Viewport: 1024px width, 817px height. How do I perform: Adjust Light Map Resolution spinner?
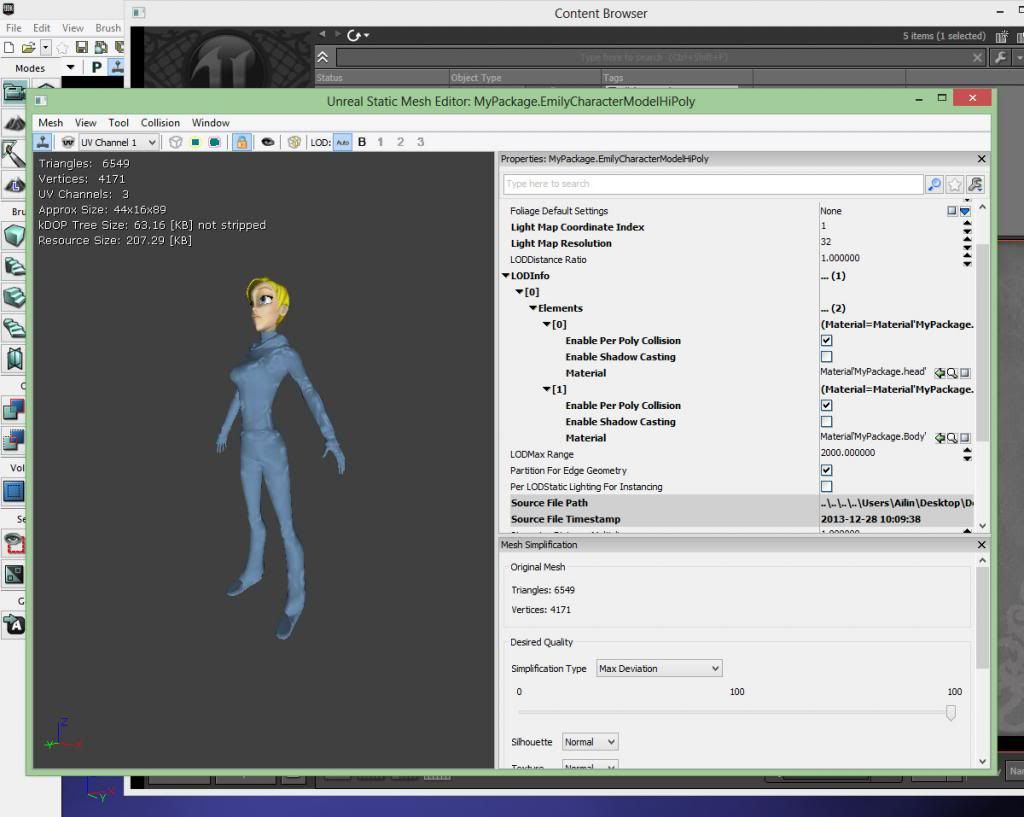point(967,243)
